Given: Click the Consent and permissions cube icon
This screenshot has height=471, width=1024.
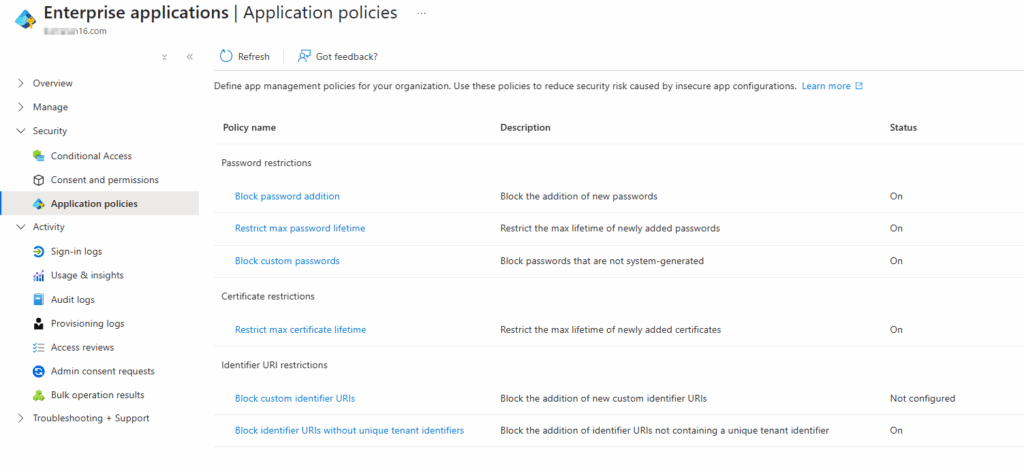Looking at the screenshot, I should click(39, 180).
